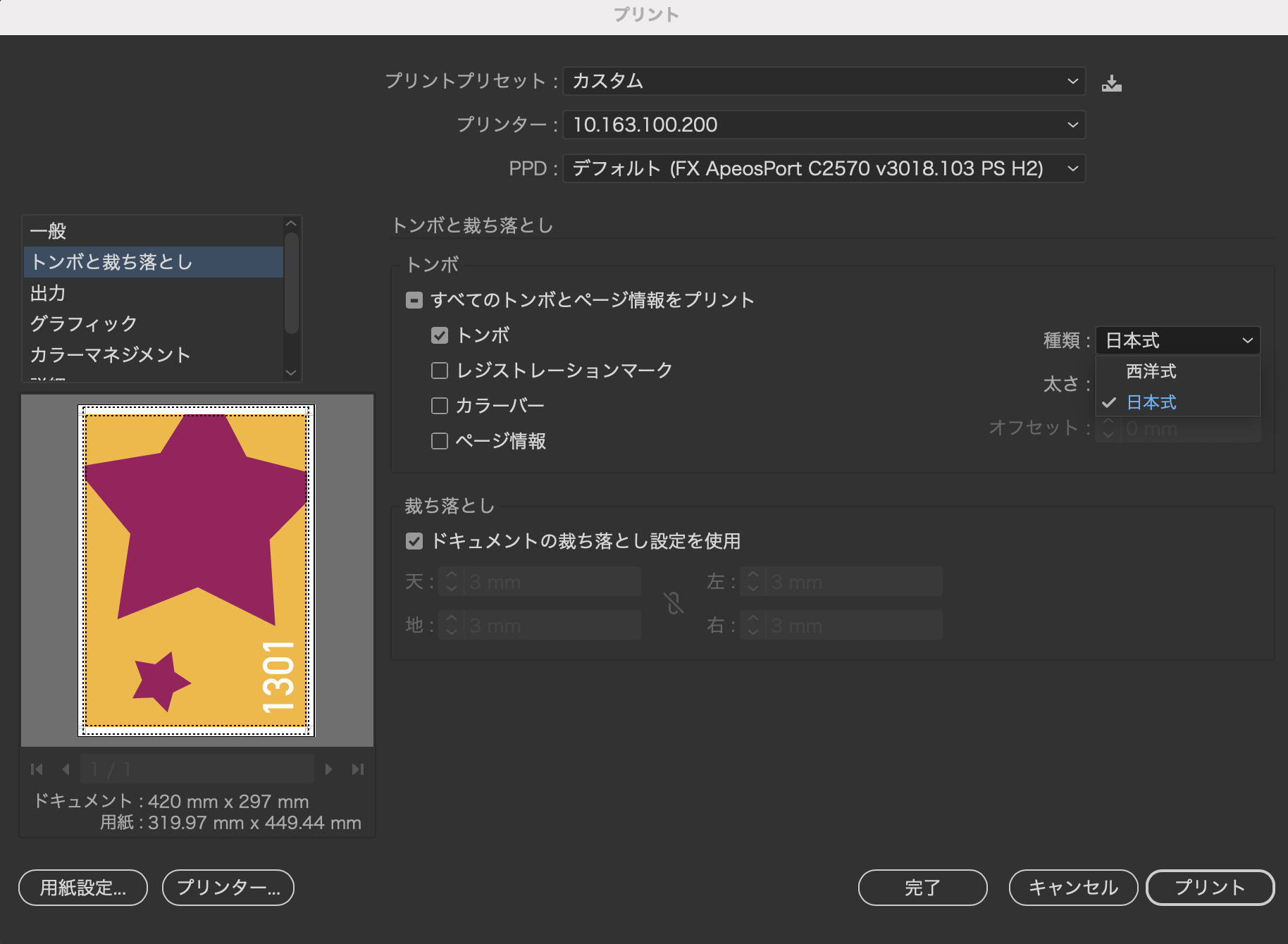Viewport: 1288px width, 944px height.
Task: Choose 西洋式 from the type menu
Action: coord(1151,371)
